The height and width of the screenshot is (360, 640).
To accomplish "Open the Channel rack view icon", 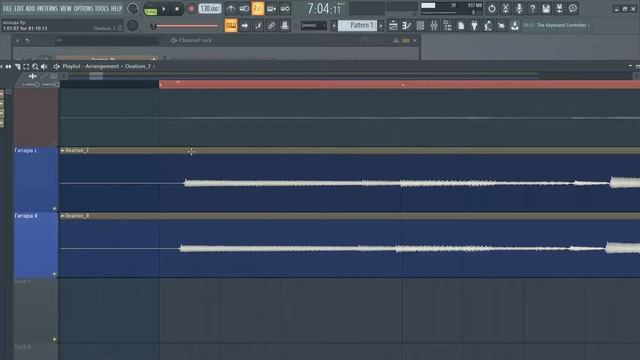I will 420,26.
